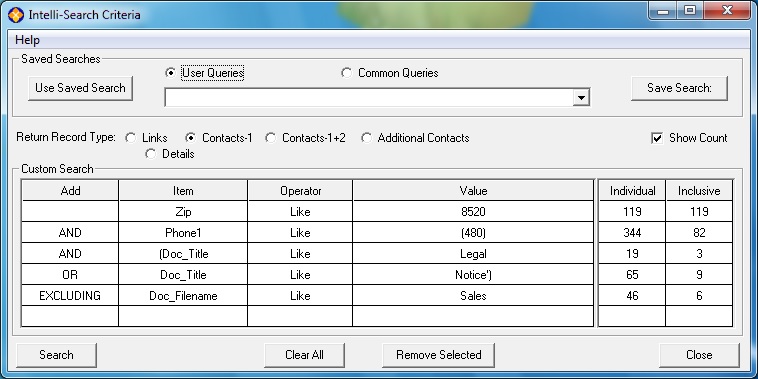Viewport: 758px width, 379px height.
Task: Click the Search button
Action: (x=56, y=355)
